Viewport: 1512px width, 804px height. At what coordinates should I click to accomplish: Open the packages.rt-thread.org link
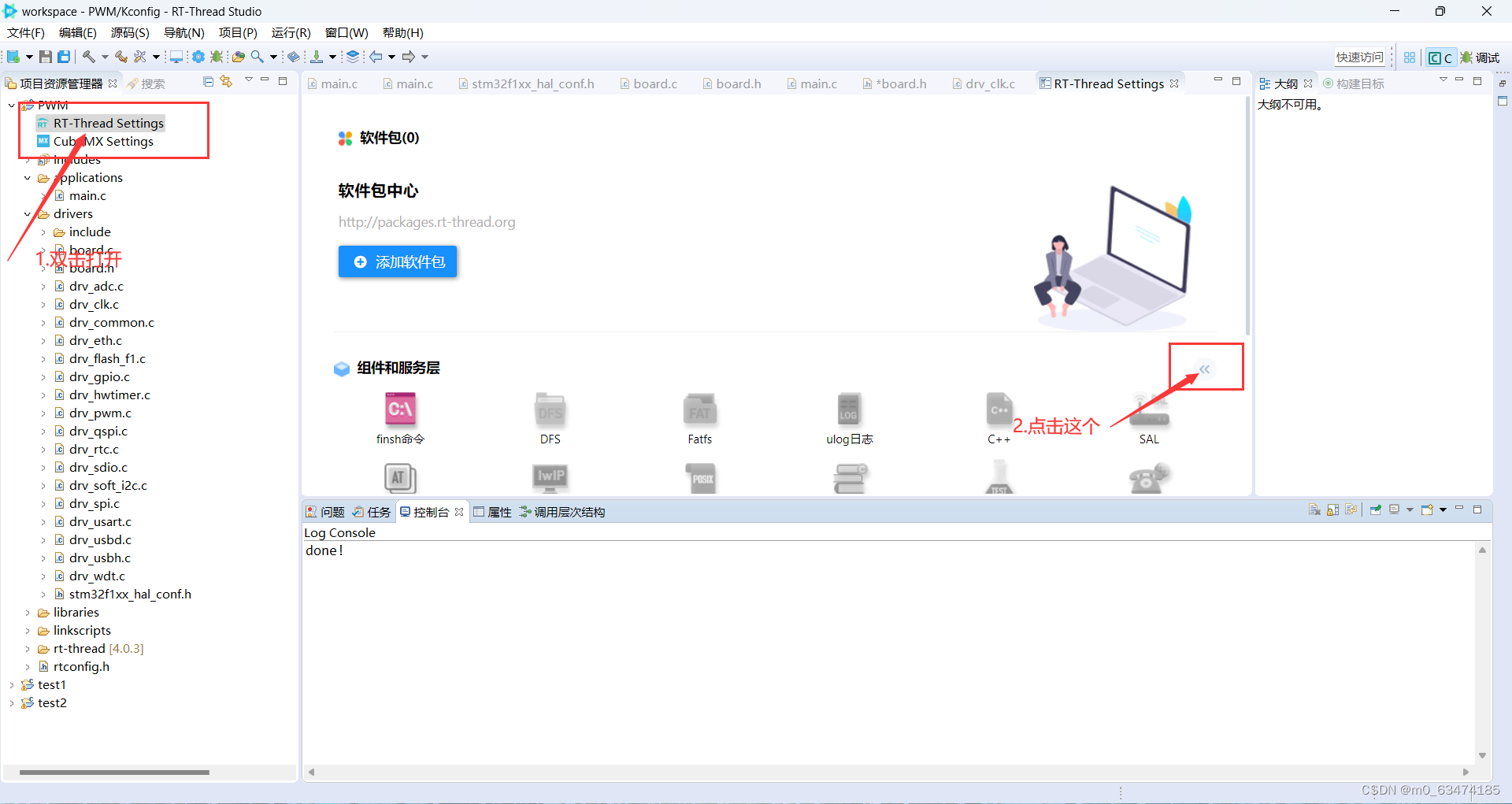(x=427, y=222)
